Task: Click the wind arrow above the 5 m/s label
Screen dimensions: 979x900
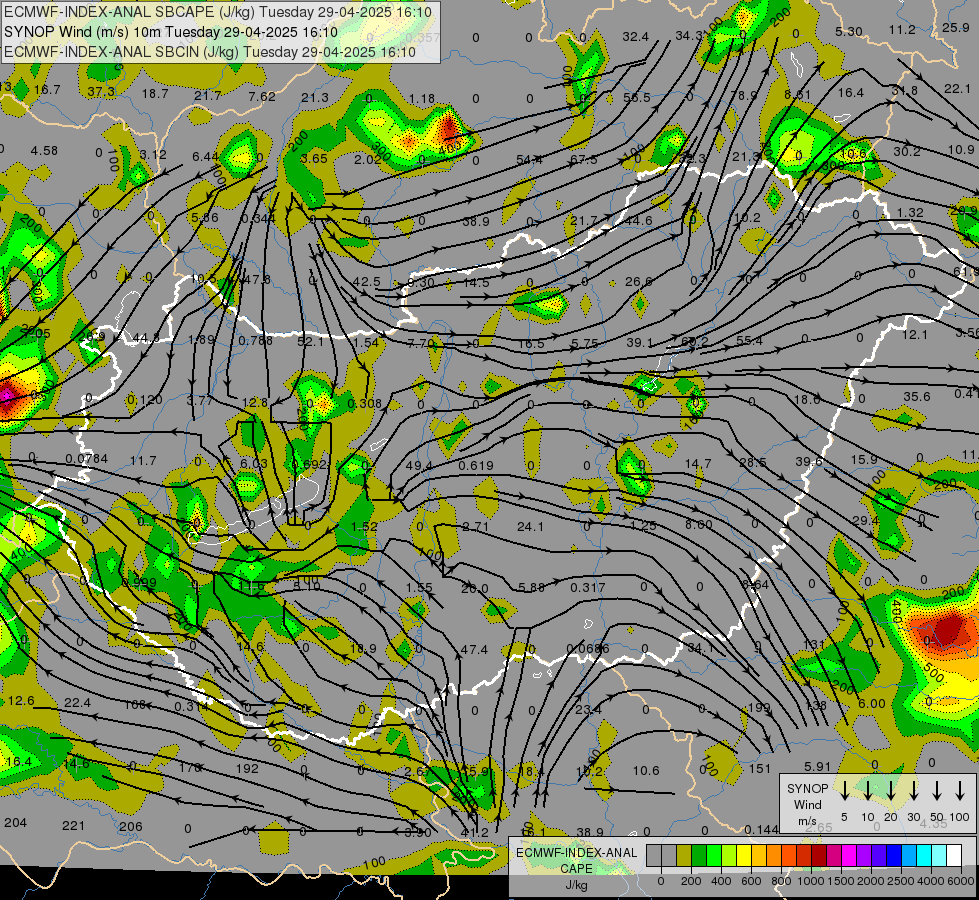Action: click(x=844, y=790)
